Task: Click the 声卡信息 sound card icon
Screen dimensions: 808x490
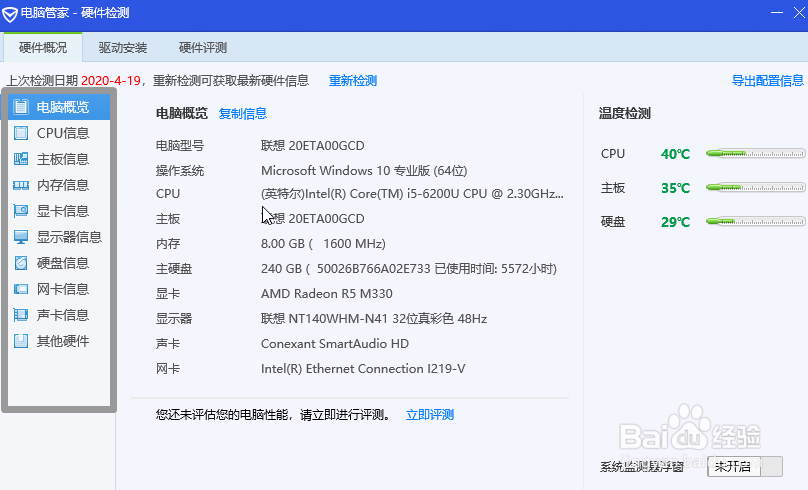Action: pos(21,315)
